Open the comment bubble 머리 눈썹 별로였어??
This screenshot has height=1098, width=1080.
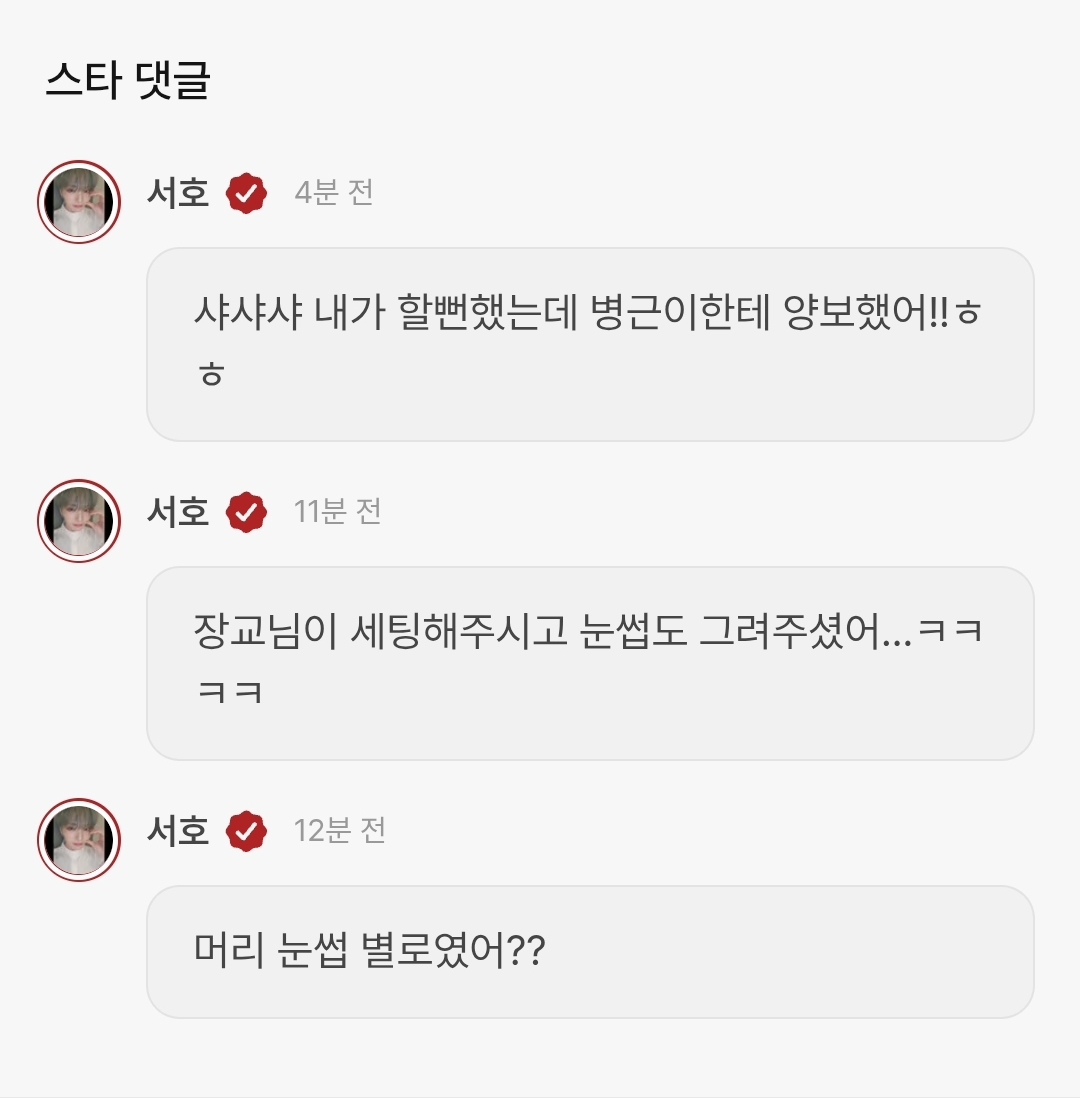[590, 952]
